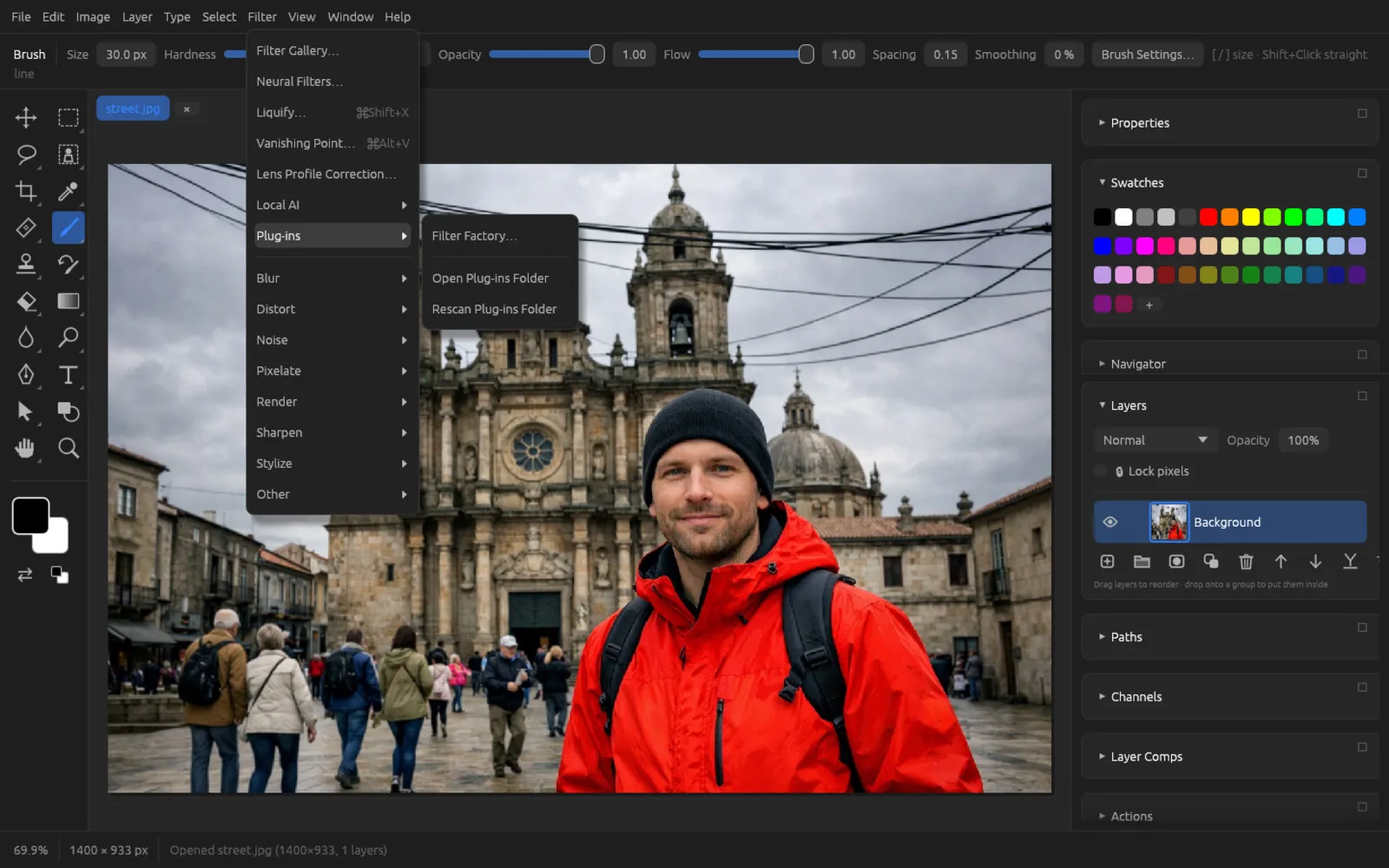Screen dimensions: 1389x868
Task: Close the street.jpg document tab
Action: pos(186,109)
